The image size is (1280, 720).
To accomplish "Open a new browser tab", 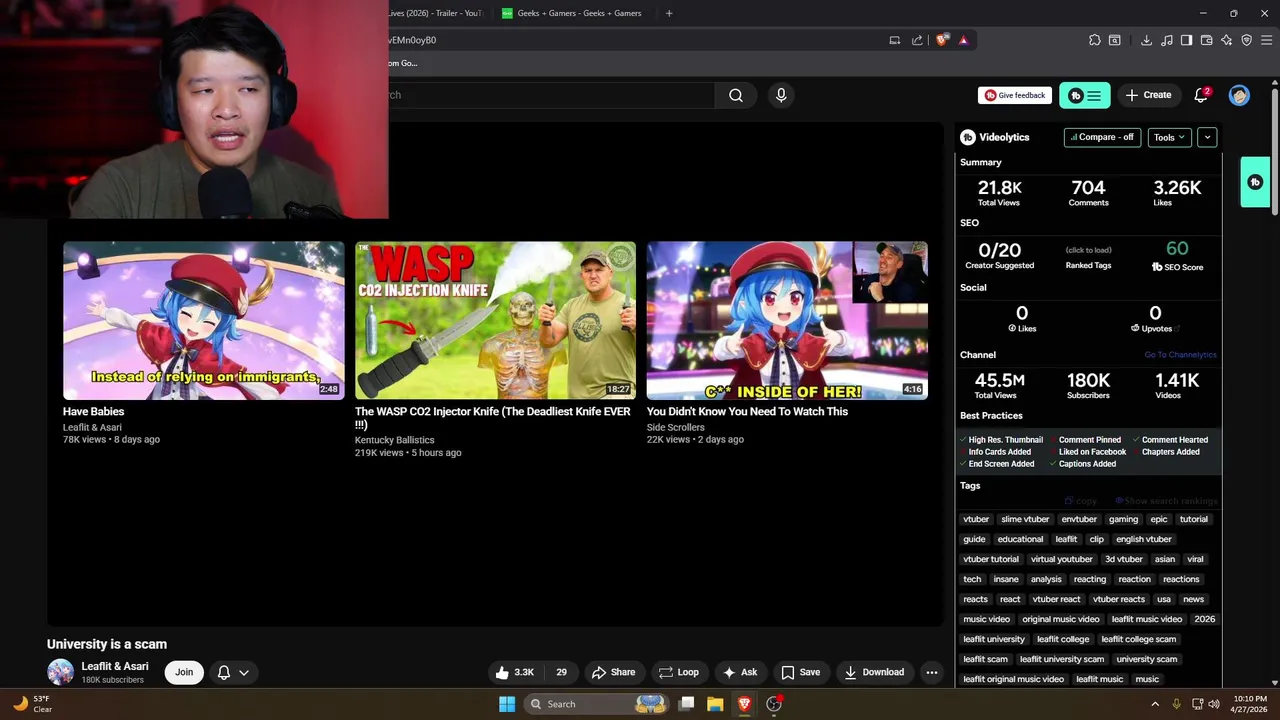I will click(x=669, y=13).
